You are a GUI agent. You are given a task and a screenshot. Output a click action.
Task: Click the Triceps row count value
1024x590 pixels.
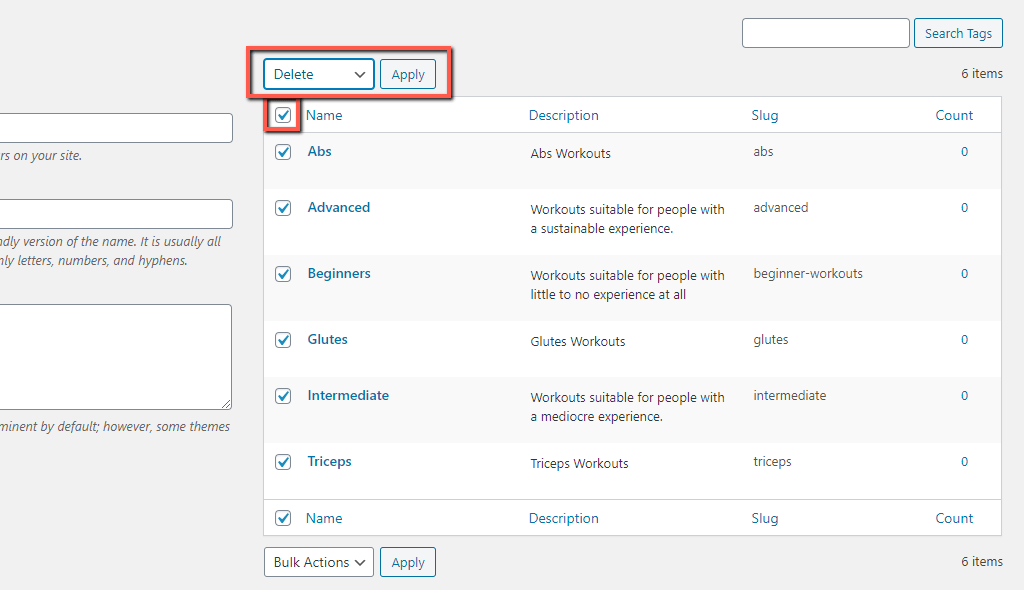[x=964, y=462]
